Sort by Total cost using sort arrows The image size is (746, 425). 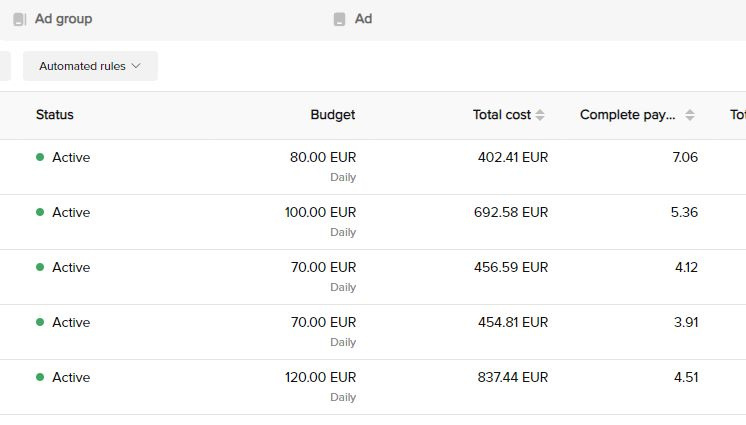[540, 115]
